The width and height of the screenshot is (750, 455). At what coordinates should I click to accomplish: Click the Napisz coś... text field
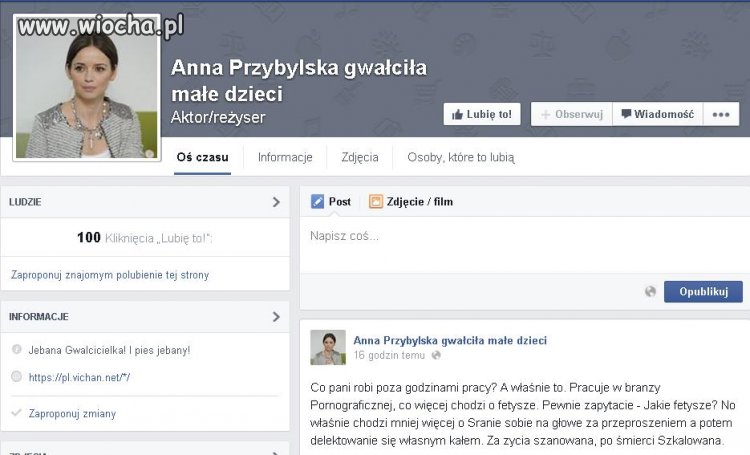(x=525, y=244)
